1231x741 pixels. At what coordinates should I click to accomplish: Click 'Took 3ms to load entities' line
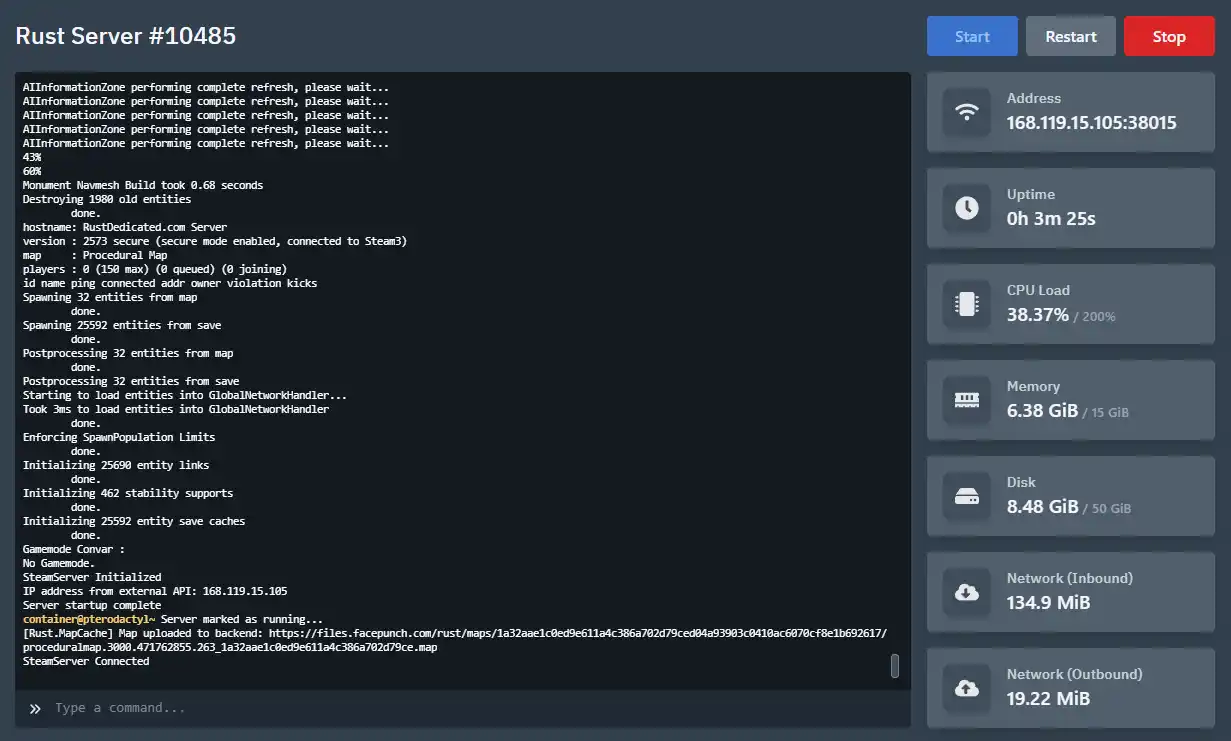tap(176, 409)
